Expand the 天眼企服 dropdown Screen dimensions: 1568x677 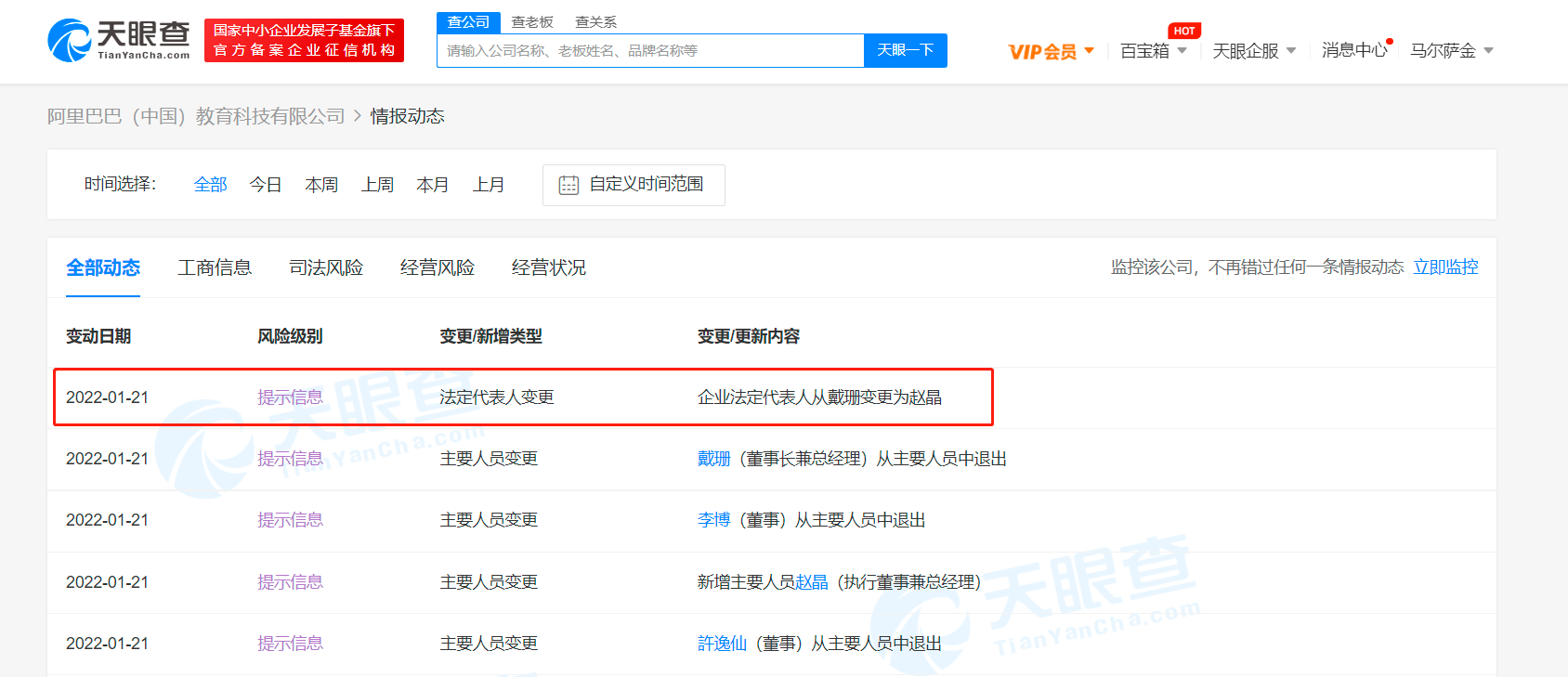[1253, 51]
